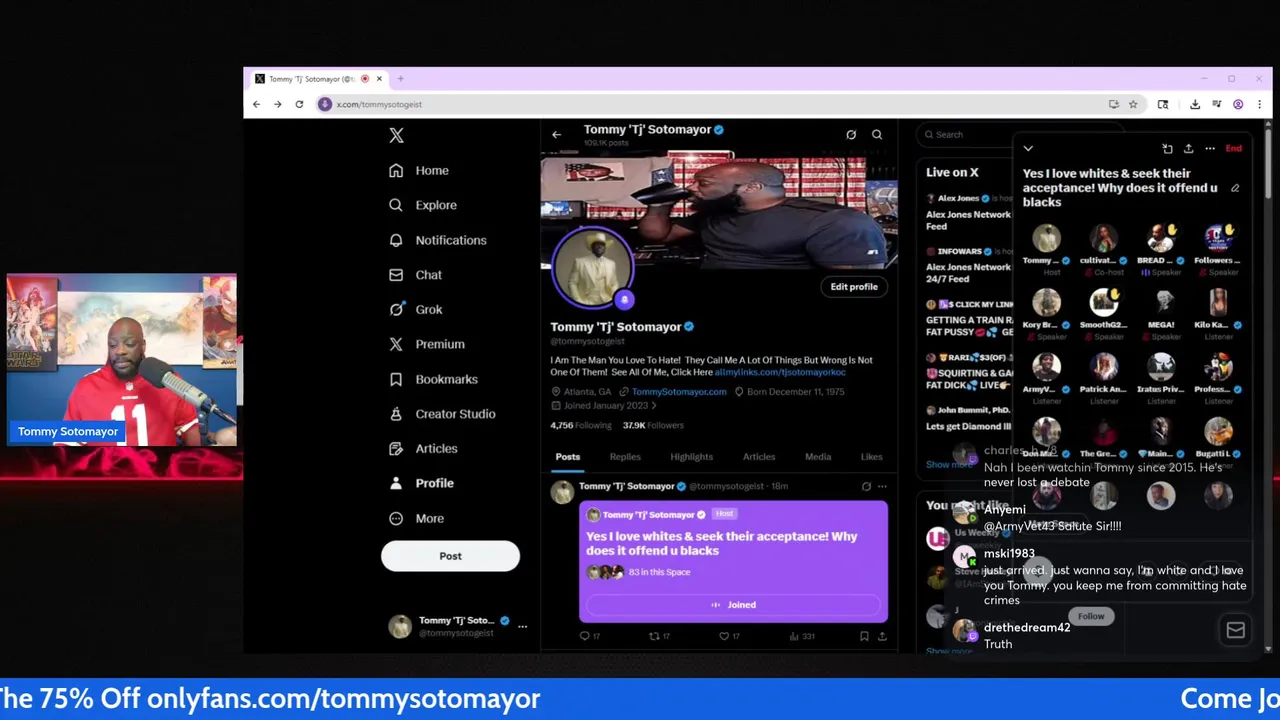This screenshot has height=720, width=1280.
Task: Open post view analytics icon
Action: coord(795,635)
